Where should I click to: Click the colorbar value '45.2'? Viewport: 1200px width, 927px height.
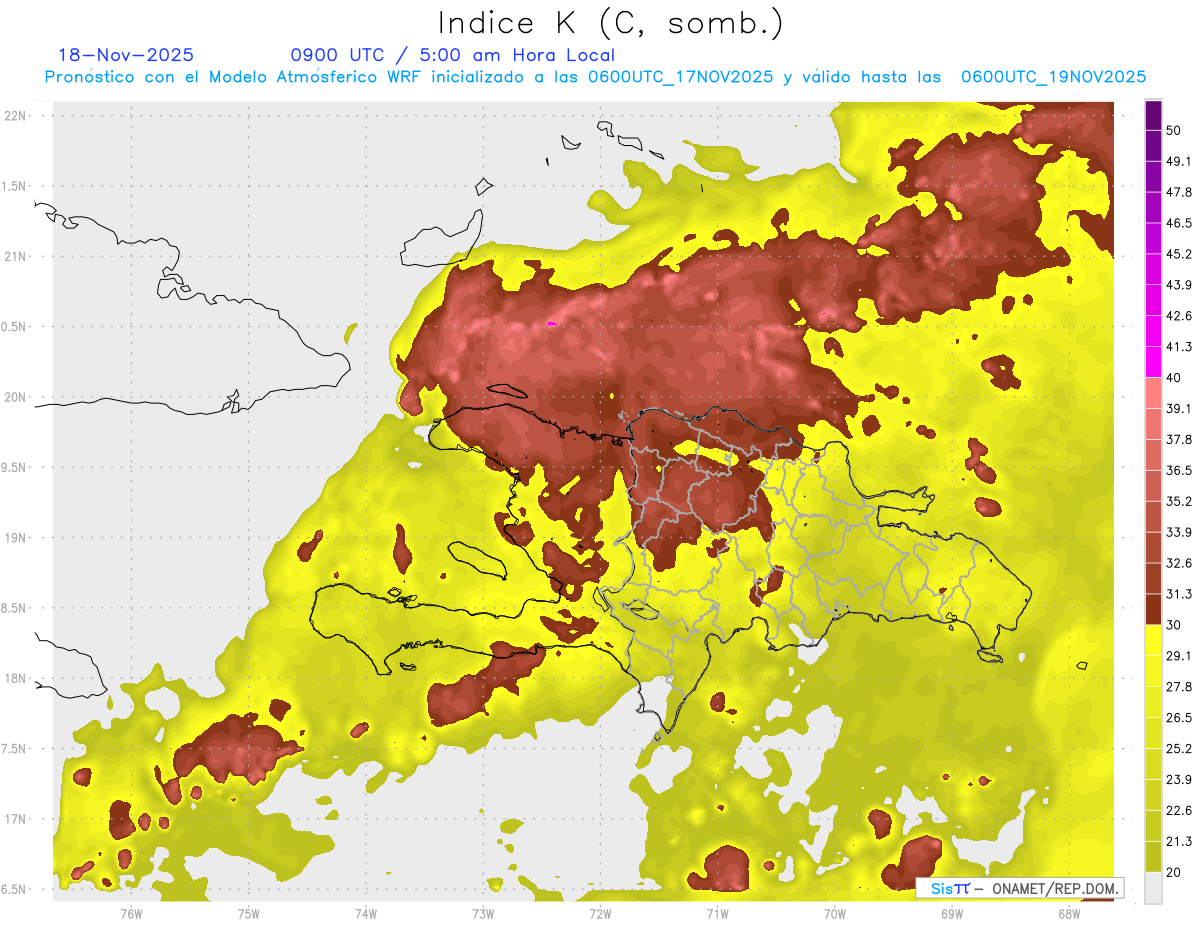click(x=1179, y=254)
